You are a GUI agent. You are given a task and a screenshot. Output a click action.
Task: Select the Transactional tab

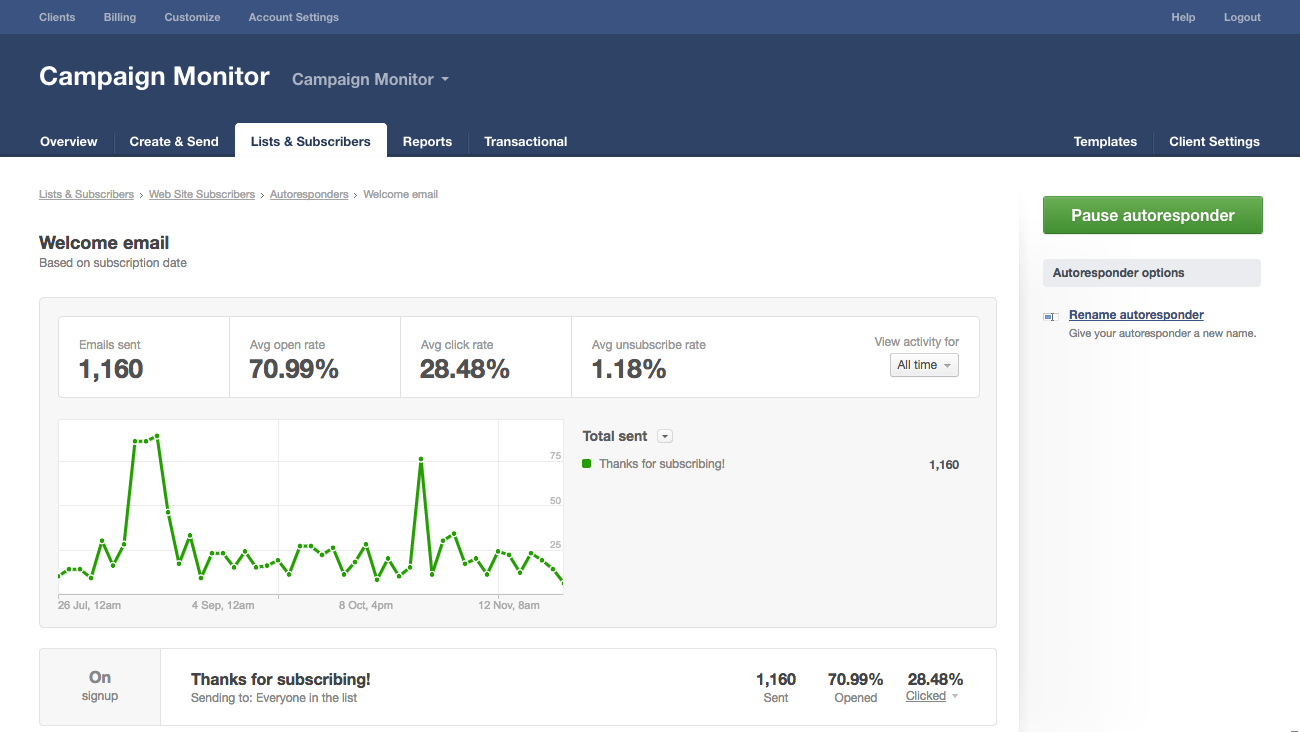[525, 142]
